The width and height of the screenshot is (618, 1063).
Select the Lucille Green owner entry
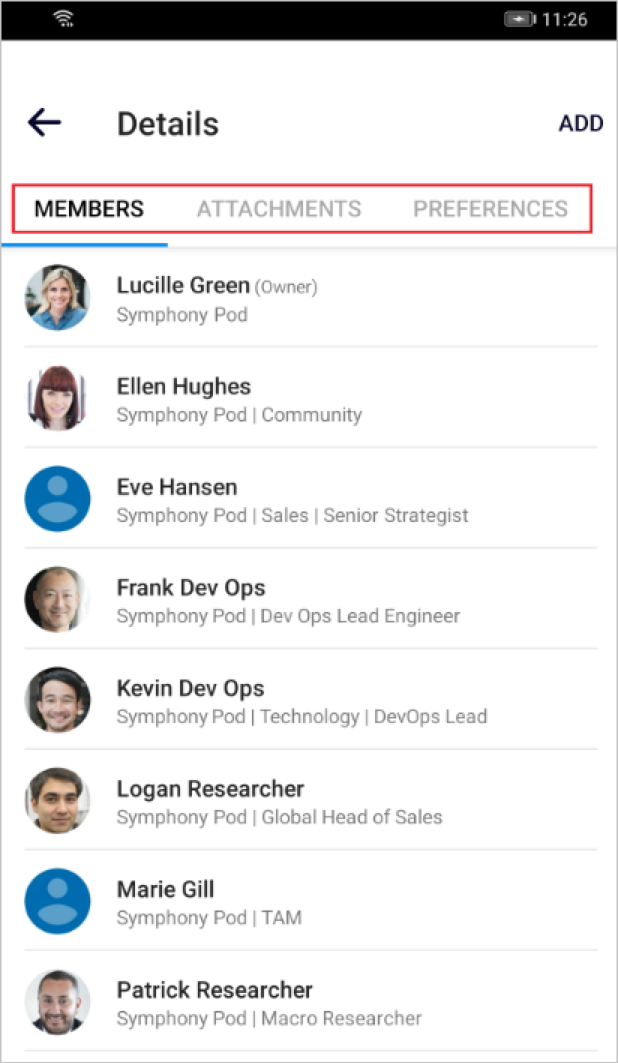click(x=311, y=298)
